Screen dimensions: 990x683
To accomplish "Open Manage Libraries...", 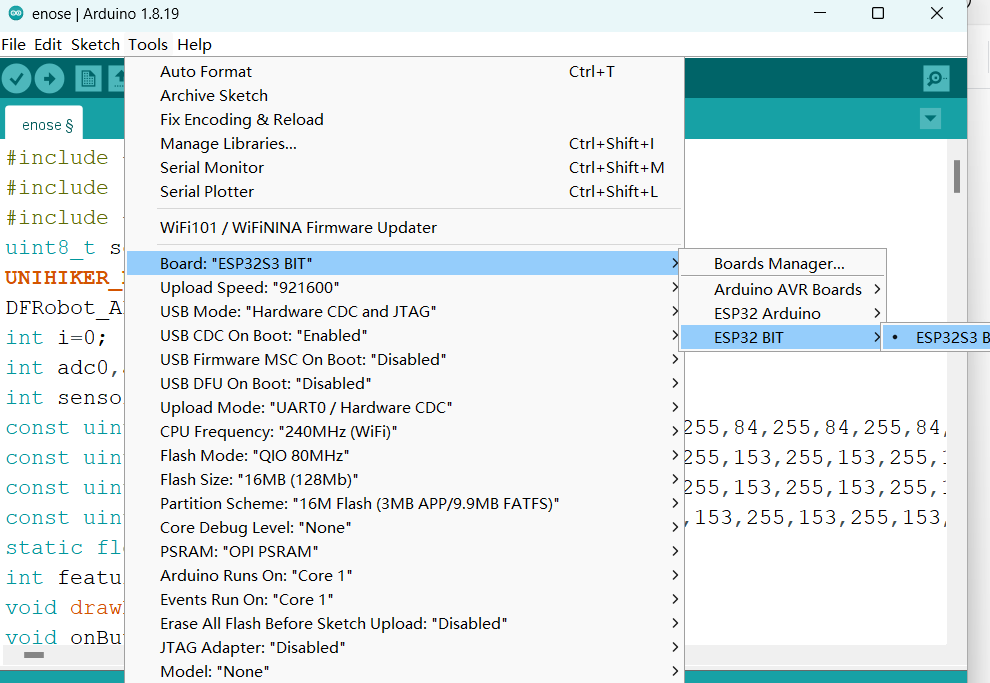I will click(x=405, y=143).
